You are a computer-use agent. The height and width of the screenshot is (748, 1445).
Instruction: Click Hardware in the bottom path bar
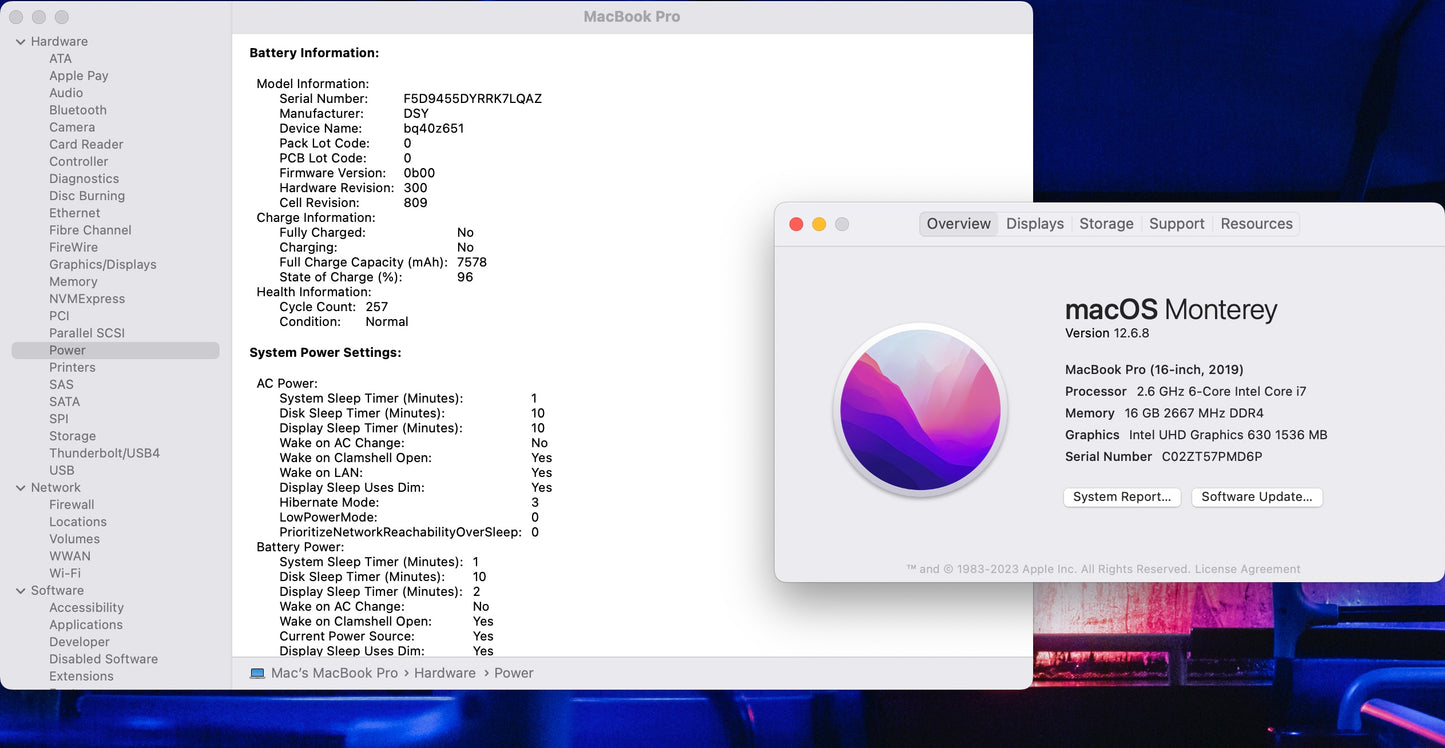(445, 673)
